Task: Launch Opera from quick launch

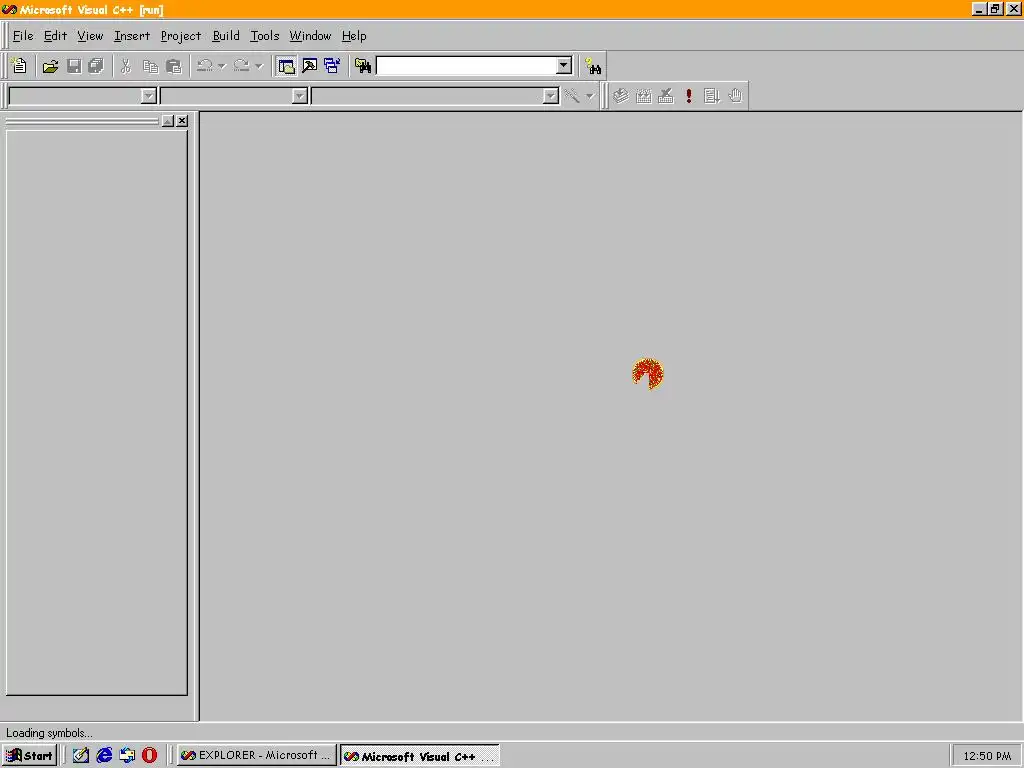Action: (x=150, y=756)
